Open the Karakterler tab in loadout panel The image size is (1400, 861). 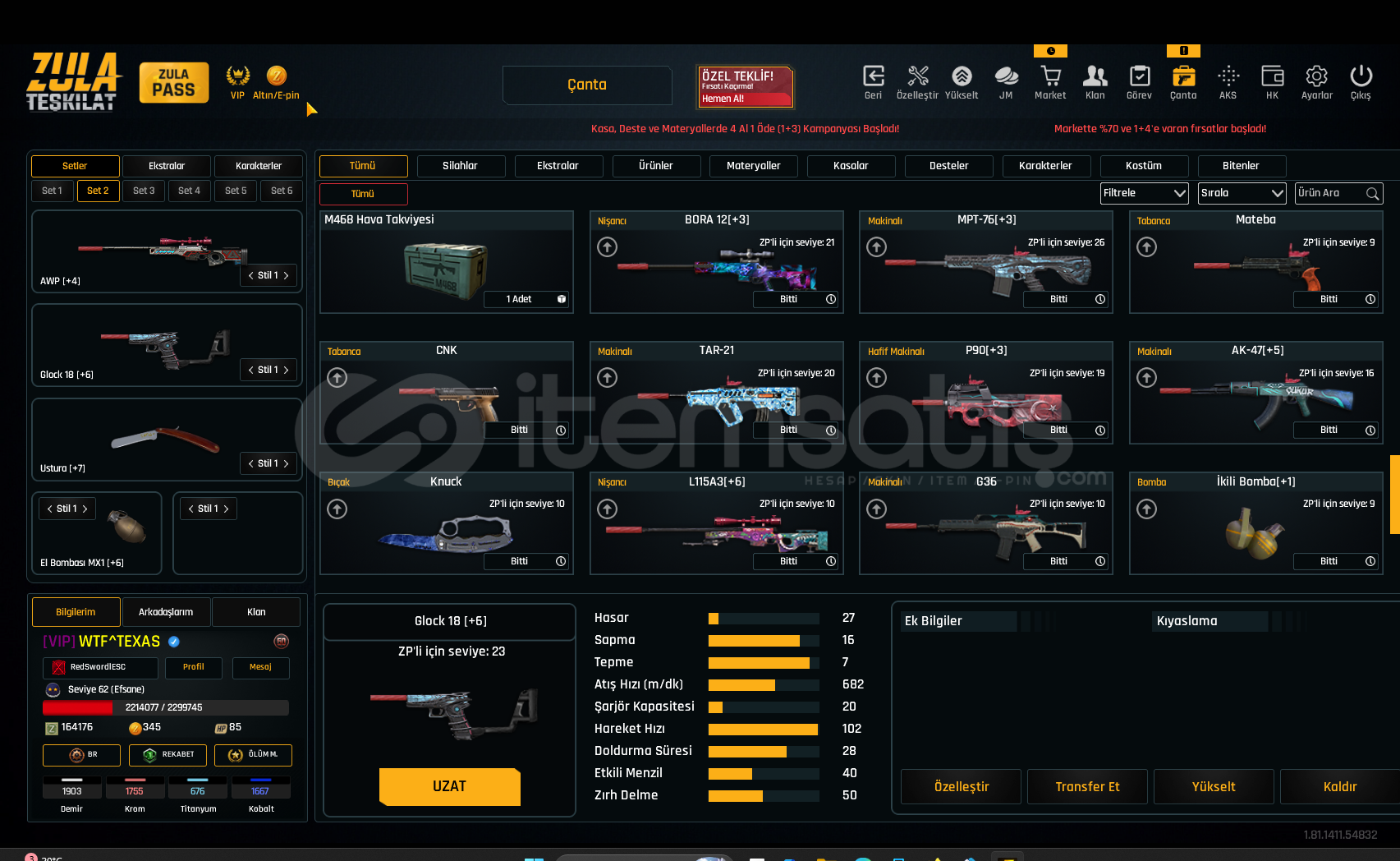(x=259, y=166)
